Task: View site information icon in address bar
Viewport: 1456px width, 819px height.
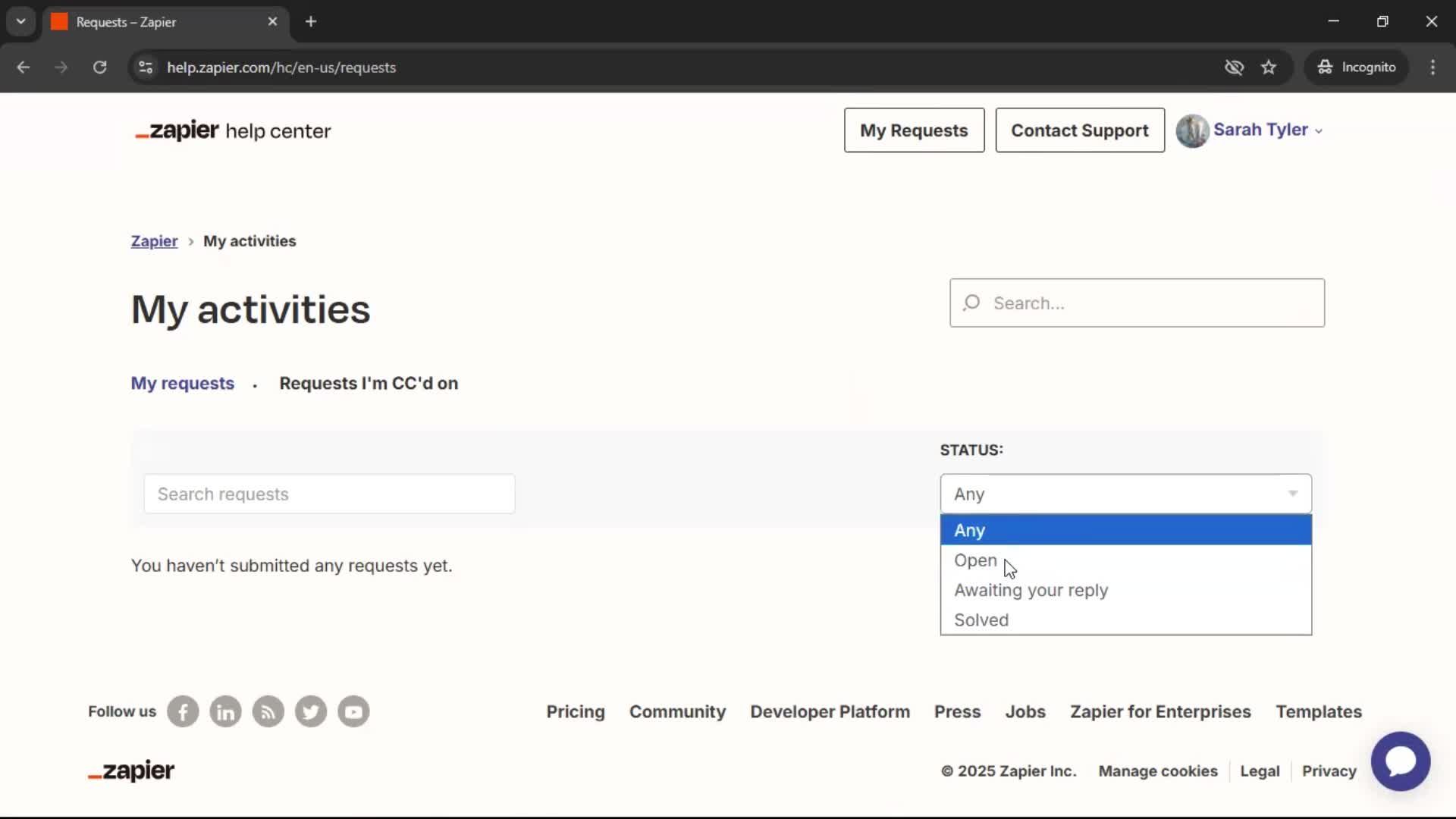Action: [146, 67]
